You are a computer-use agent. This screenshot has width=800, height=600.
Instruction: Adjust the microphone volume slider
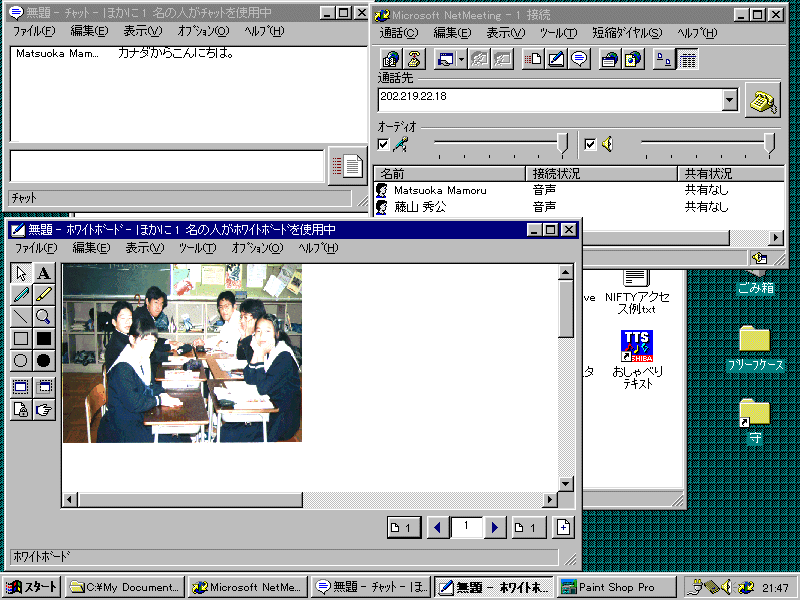(562, 144)
